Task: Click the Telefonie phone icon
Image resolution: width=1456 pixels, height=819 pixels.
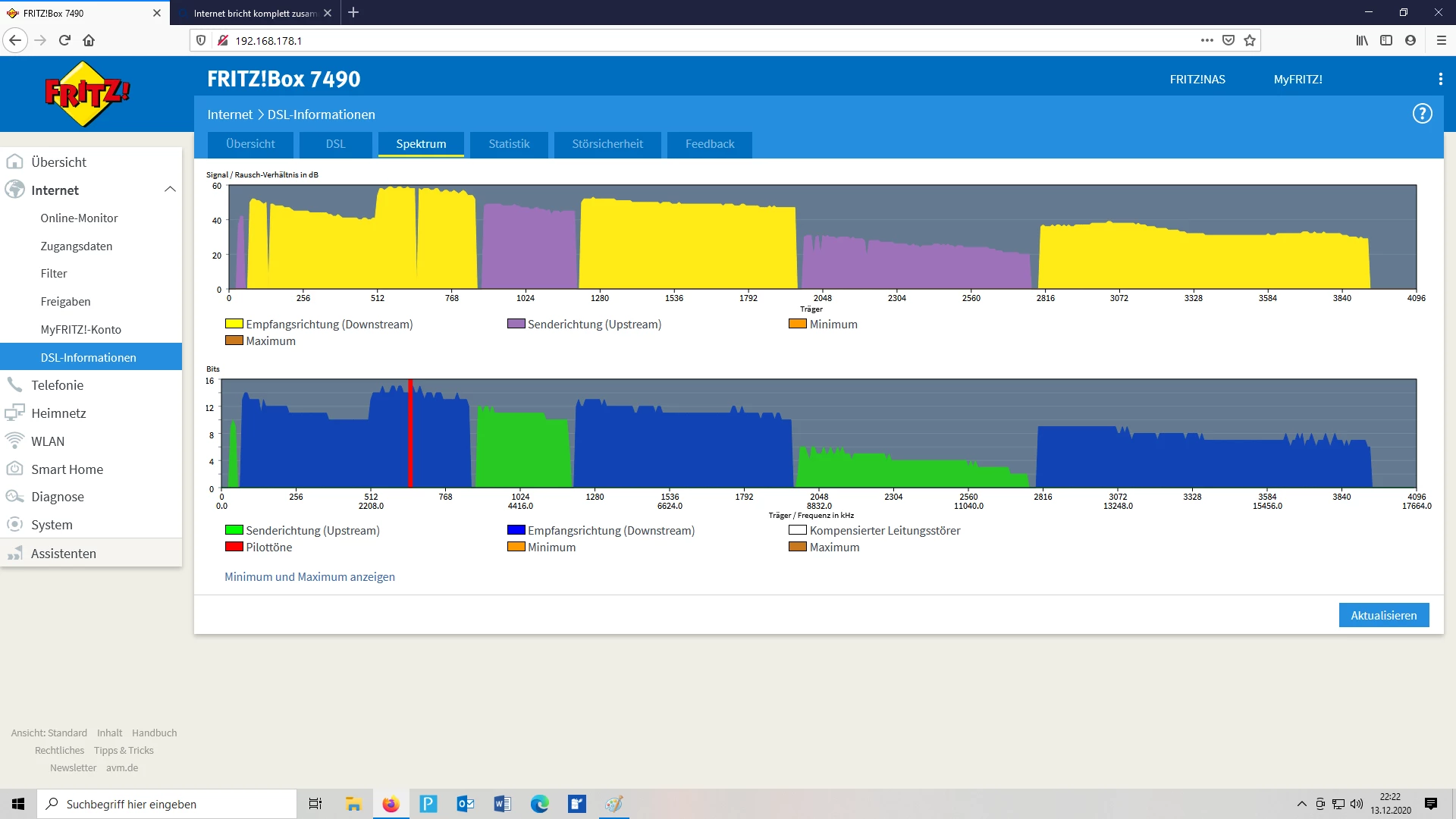Action: pyautogui.click(x=14, y=384)
